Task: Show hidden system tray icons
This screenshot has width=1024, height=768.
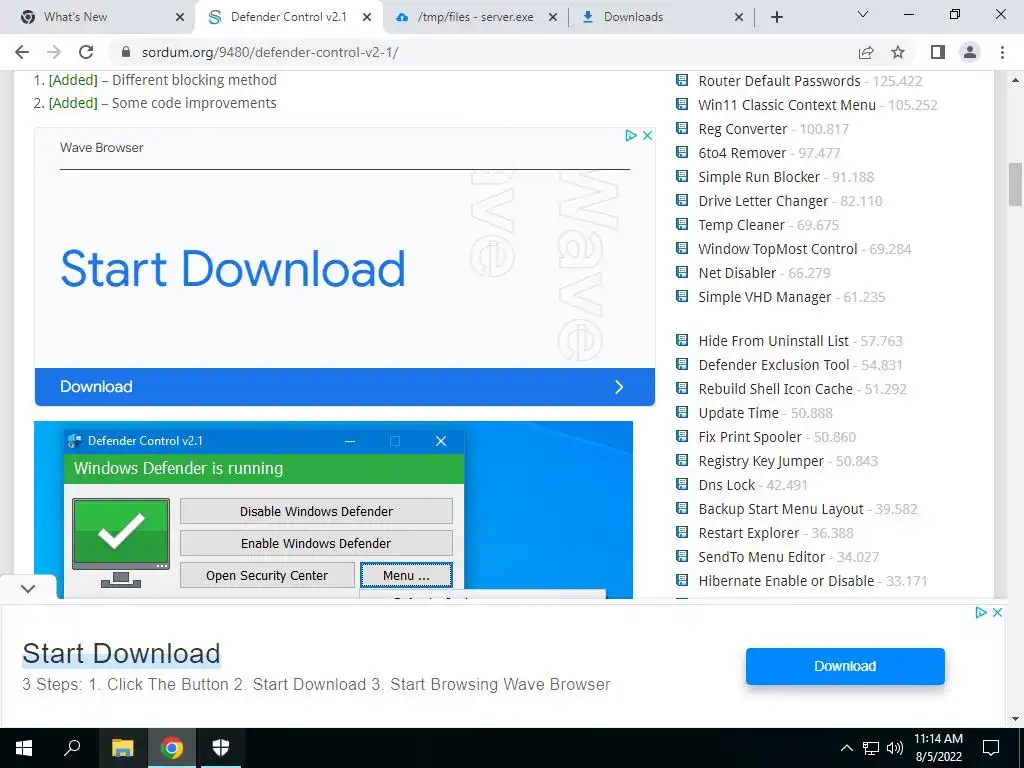Action: click(x=846, y=748)
